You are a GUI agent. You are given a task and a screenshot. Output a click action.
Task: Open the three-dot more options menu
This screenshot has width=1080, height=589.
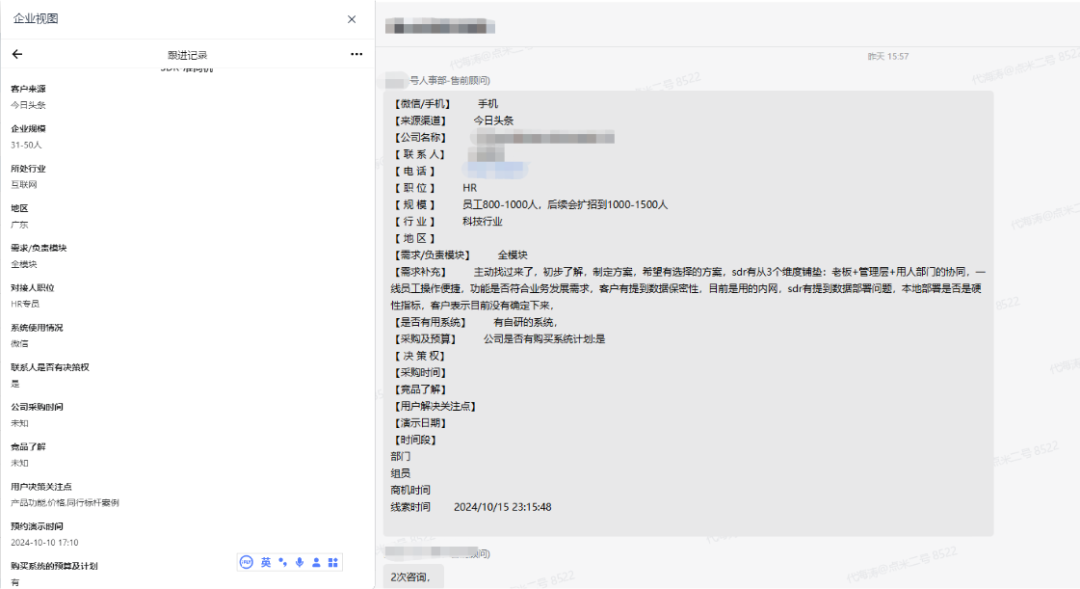tap(356, 54)
